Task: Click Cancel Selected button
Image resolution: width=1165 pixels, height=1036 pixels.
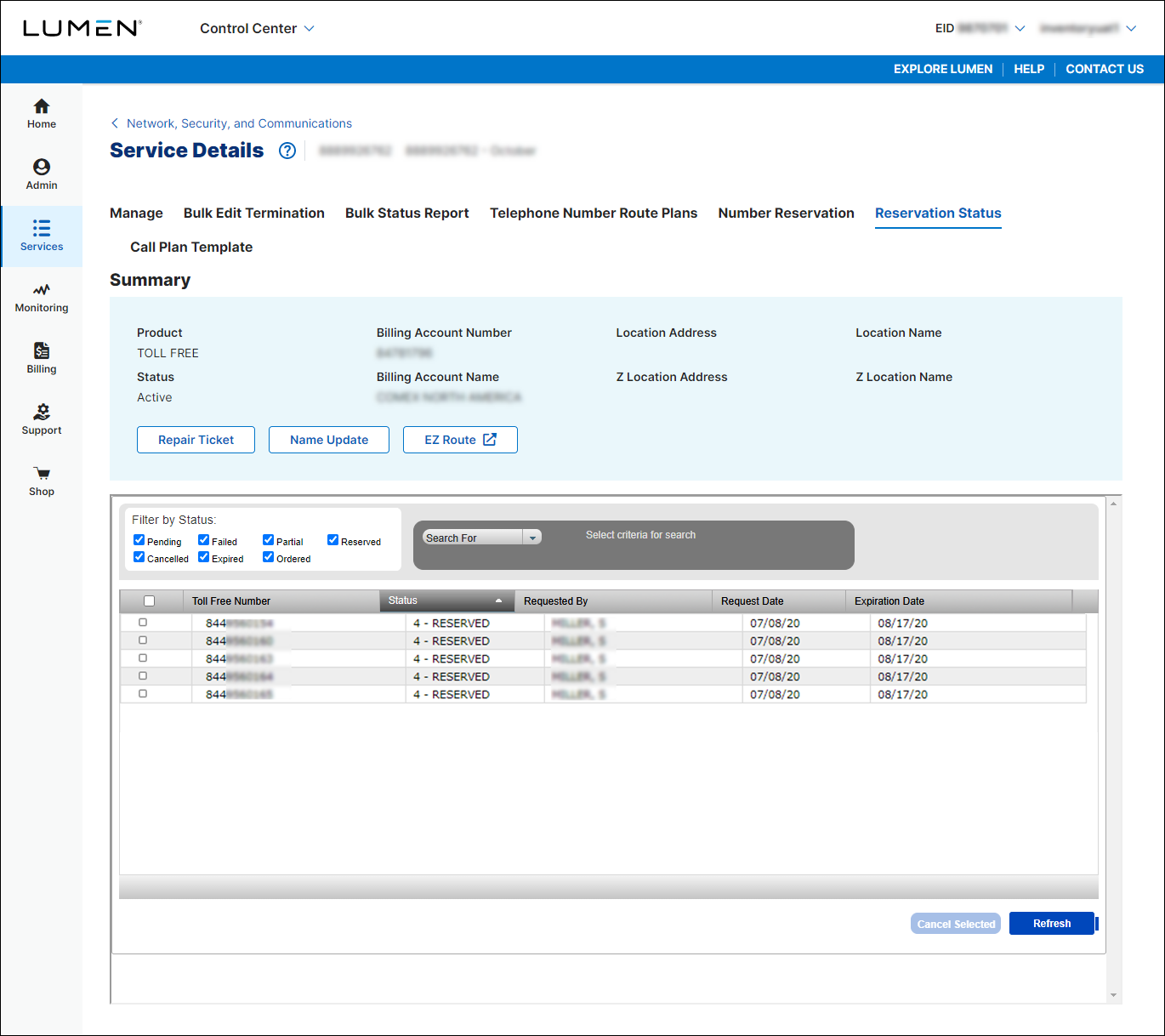Action: [x=956, y=924]
